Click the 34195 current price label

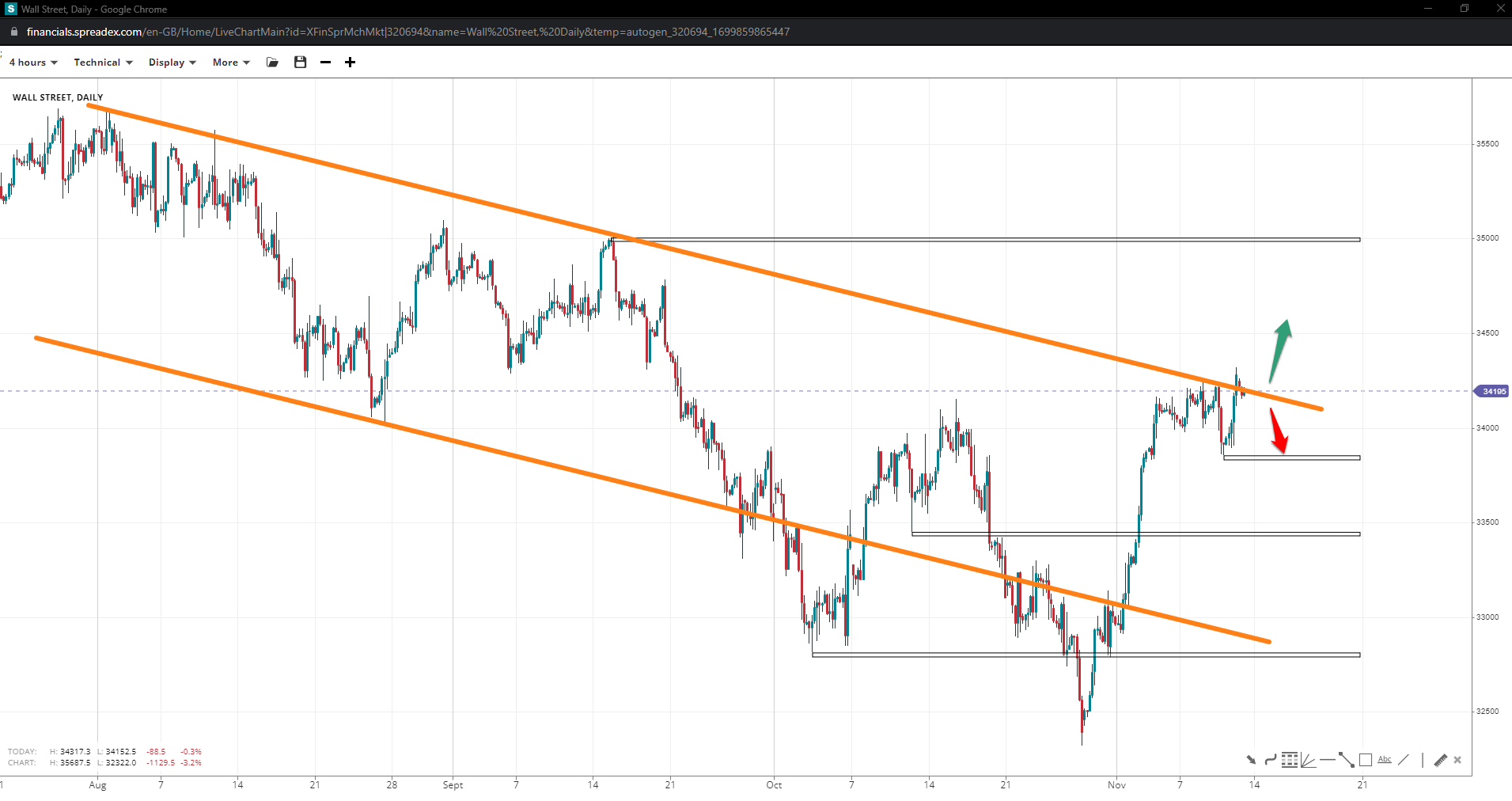pyautogui.click(x=1493, y=391)
